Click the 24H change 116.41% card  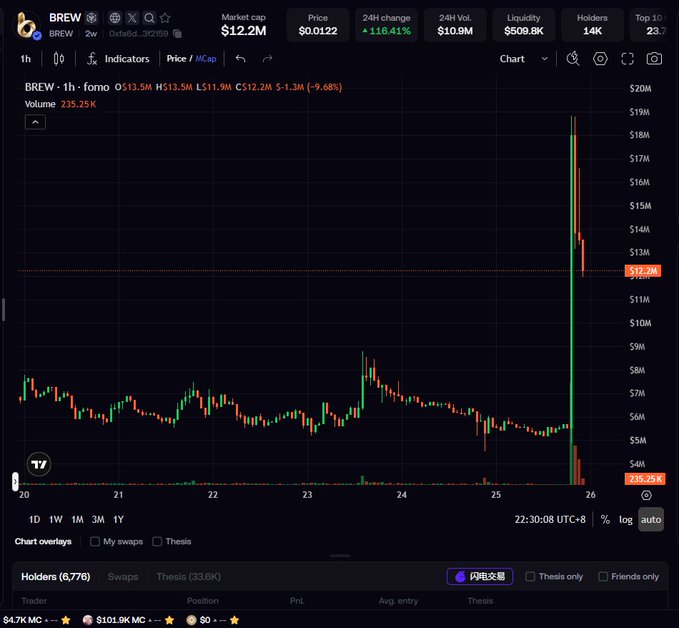coord(386,25)
